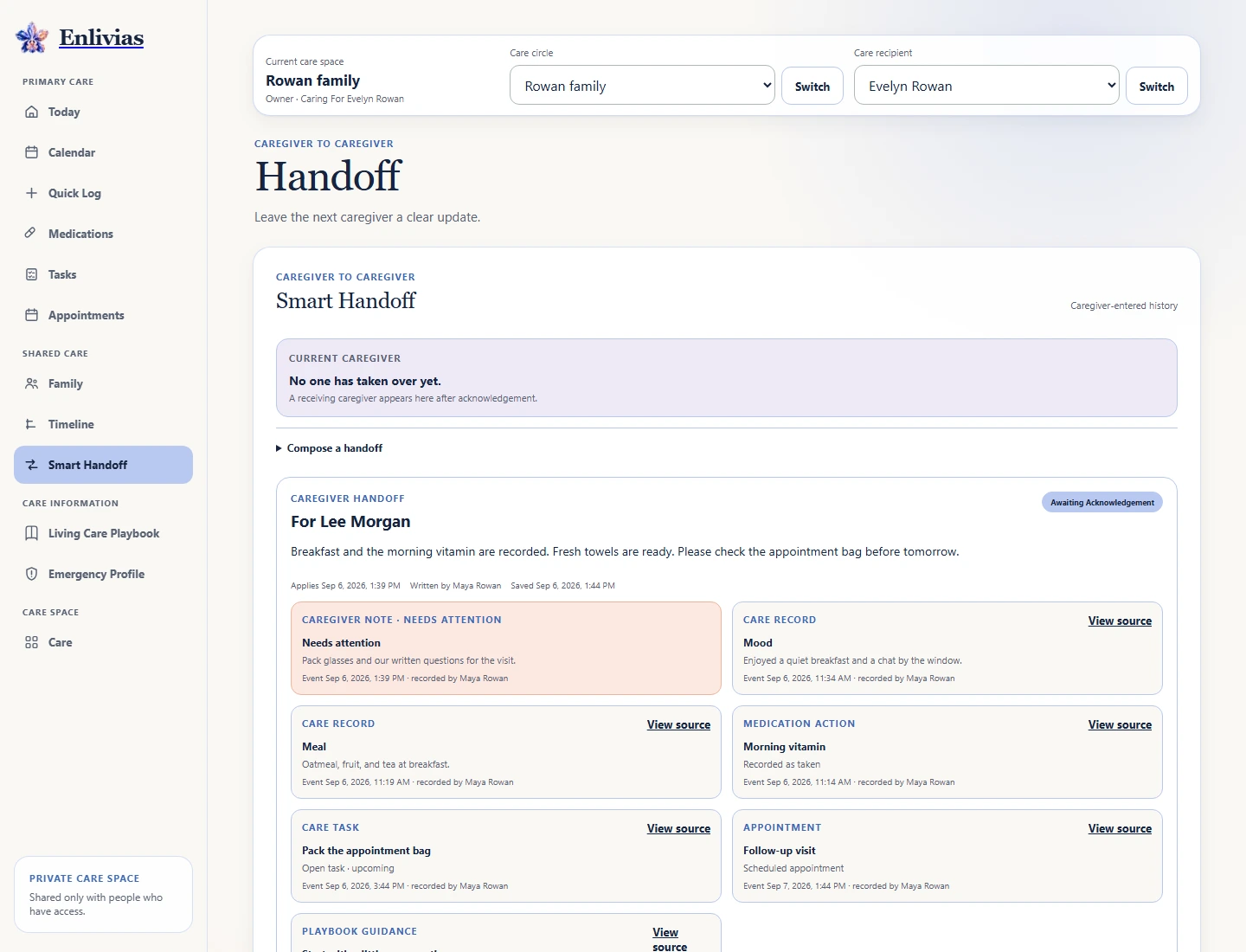The height and width of the screenshot is (952, 1246).
Task: Click 'Oatmeal, fruit, and tea at breakfast.' text
Action: (x=376, y=764)
